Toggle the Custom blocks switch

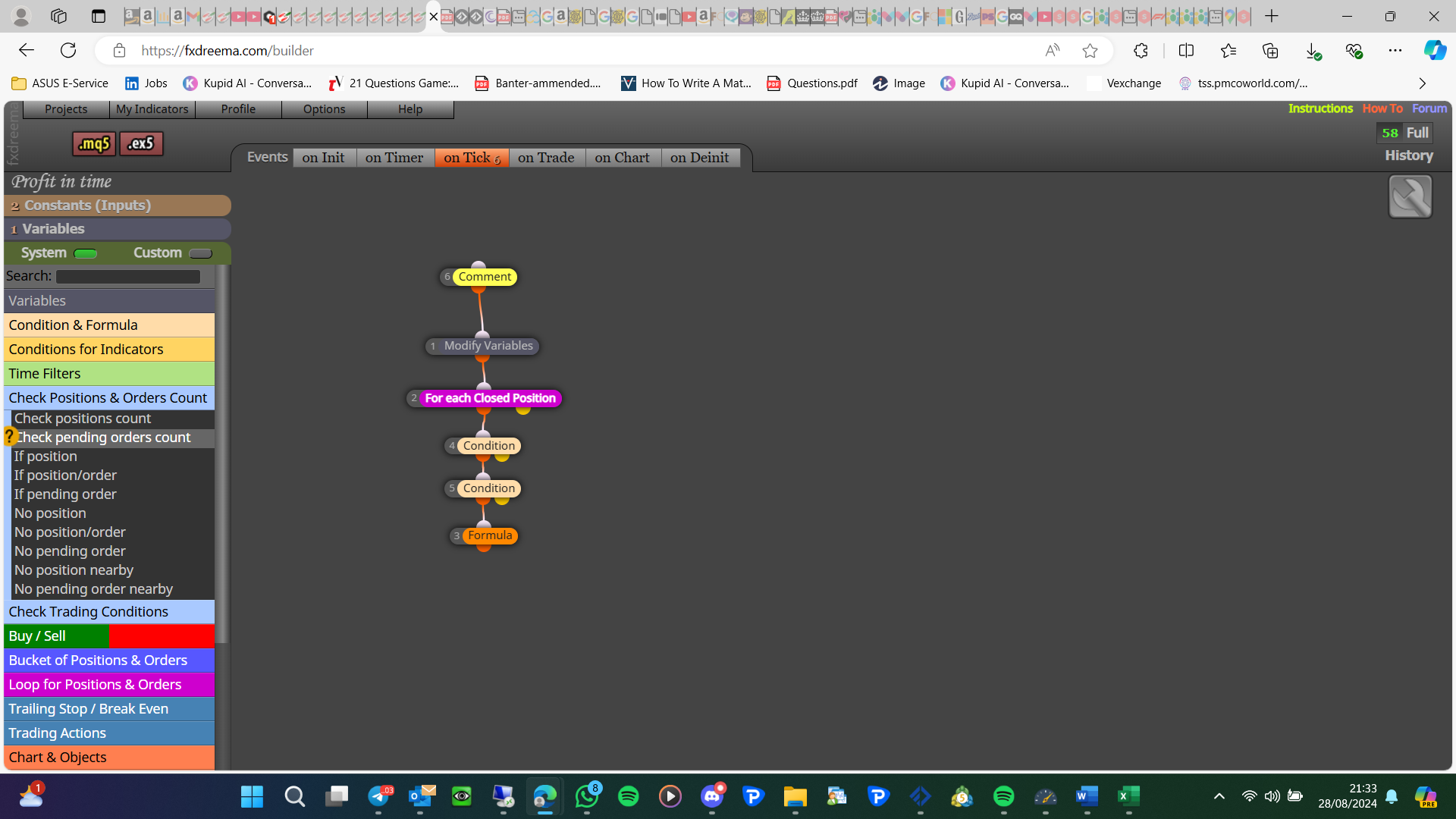pyautogui.click(x=200, y=253)
